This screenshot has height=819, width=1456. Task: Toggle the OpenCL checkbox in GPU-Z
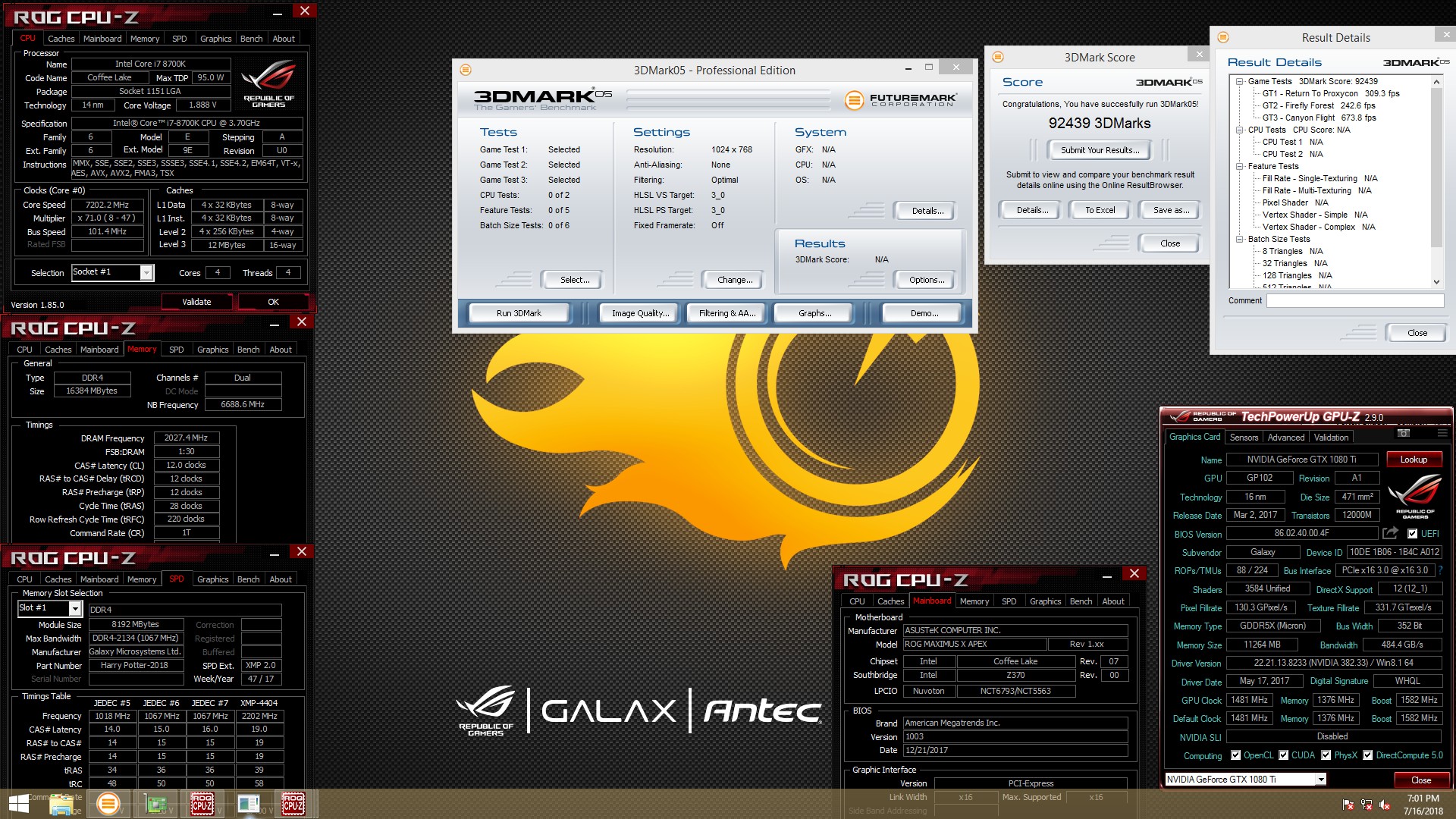(x=1236, y=755)
